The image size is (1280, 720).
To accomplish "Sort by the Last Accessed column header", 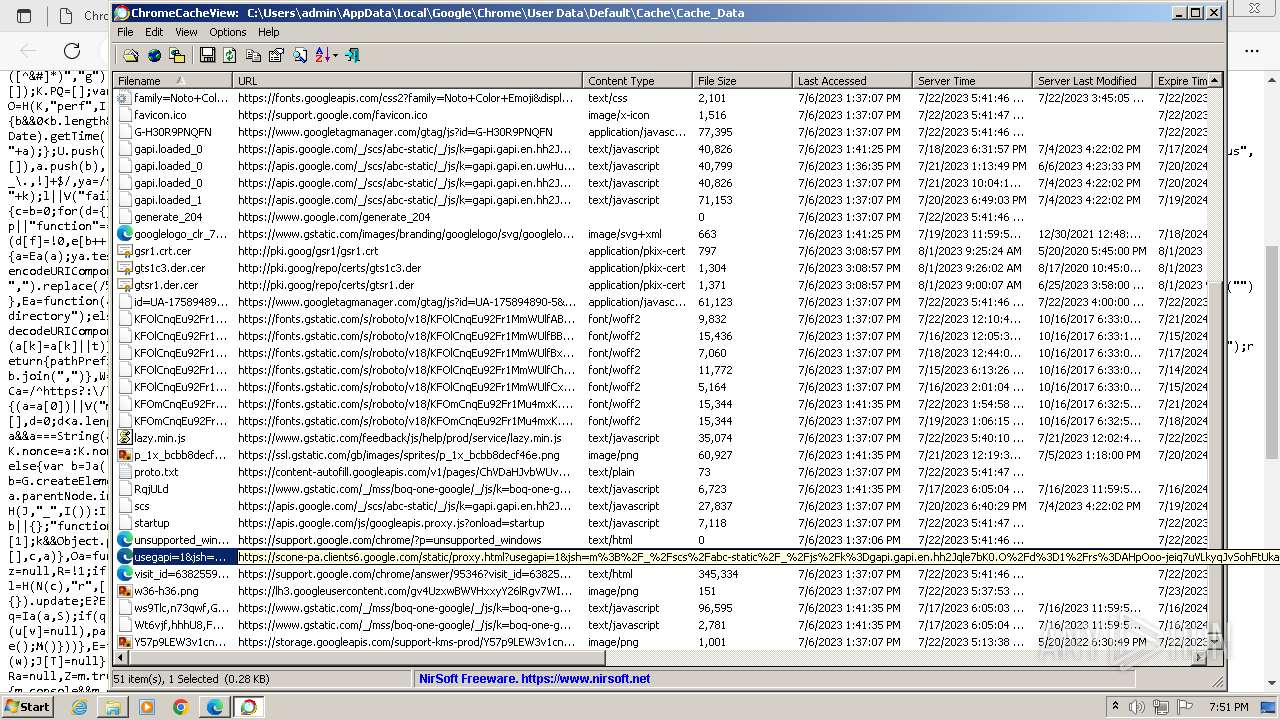I will pos(853,81).
